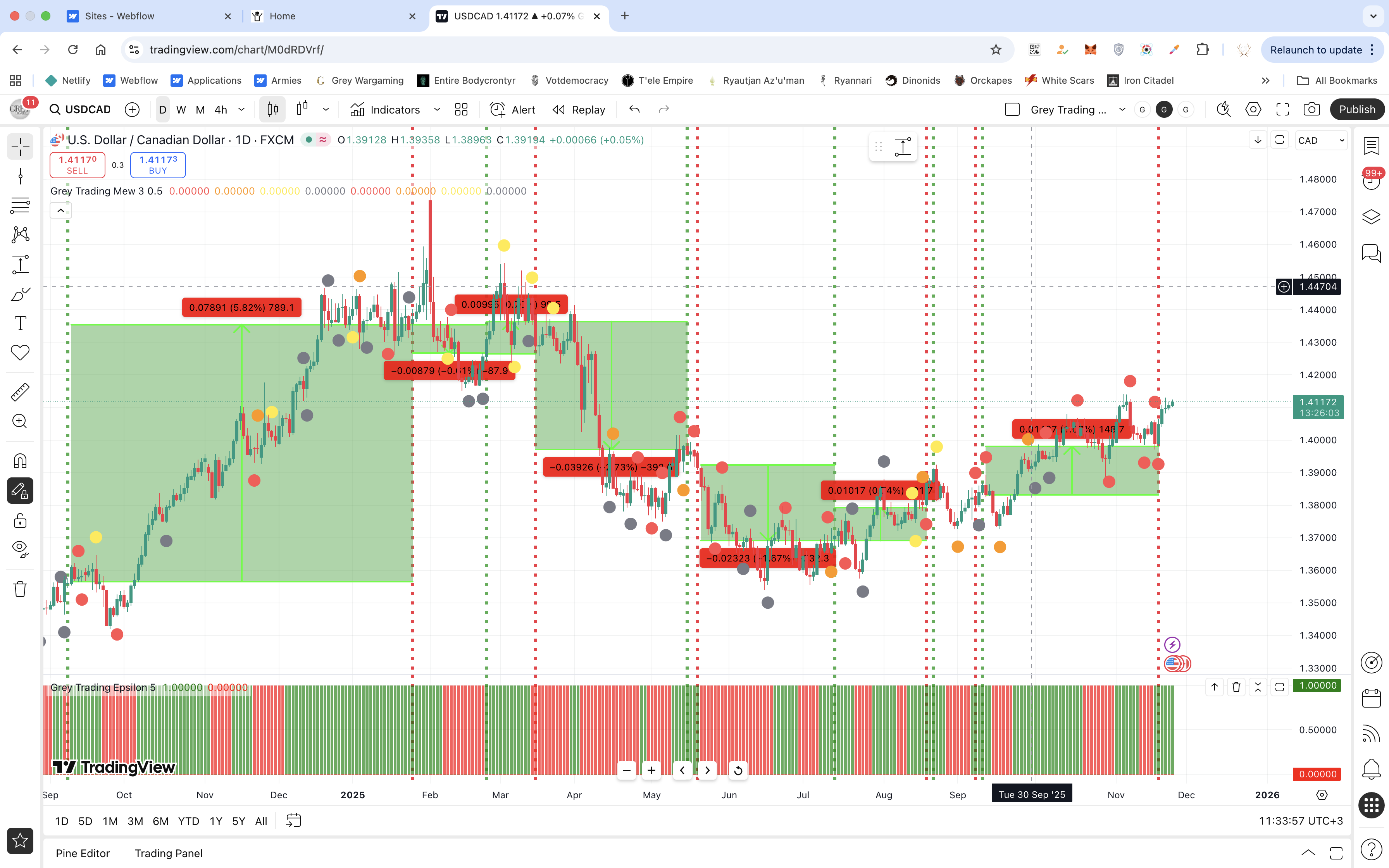This screenshot has height=868, width=1389.
Task: Click the trash remove objects icon
Action: [20, 589]
